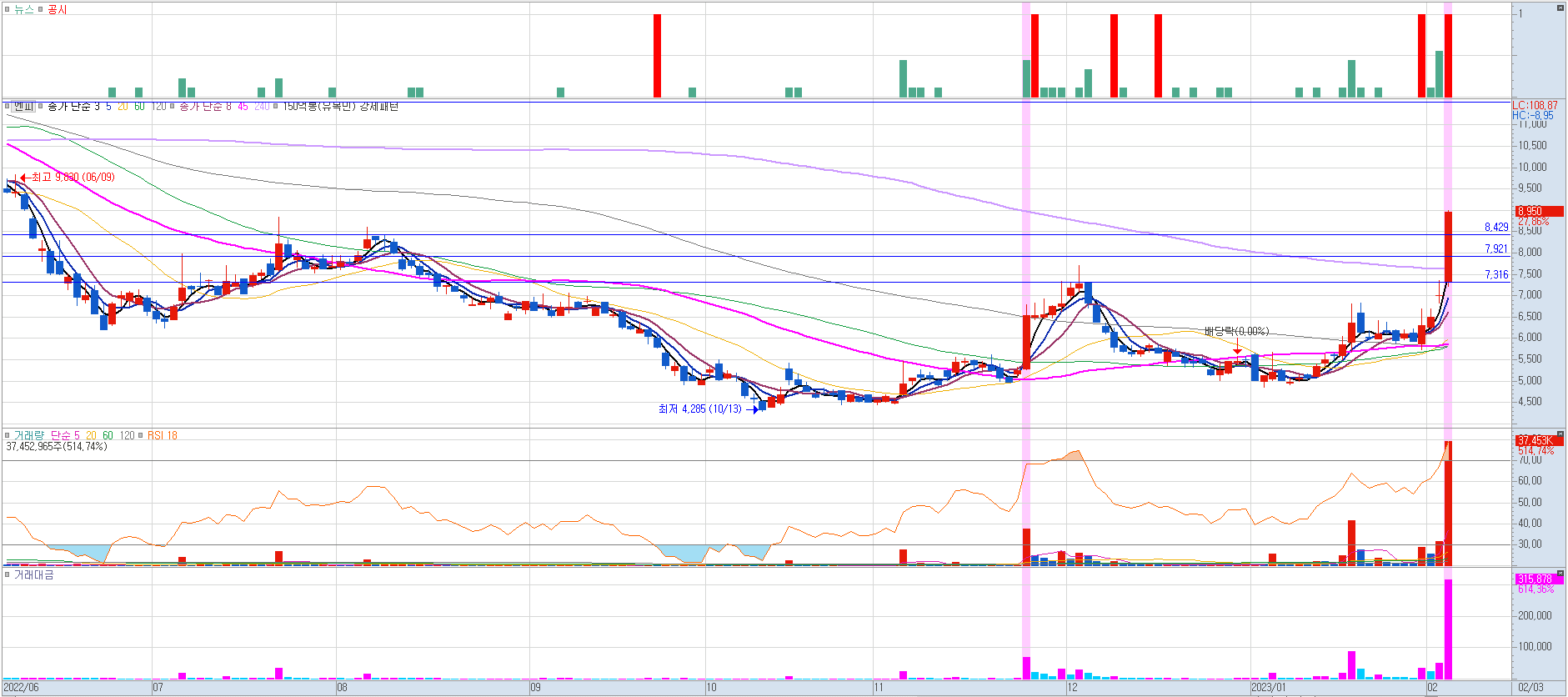
Task: Select the 07 month on time axis
Action: click(x=158, y=687)
